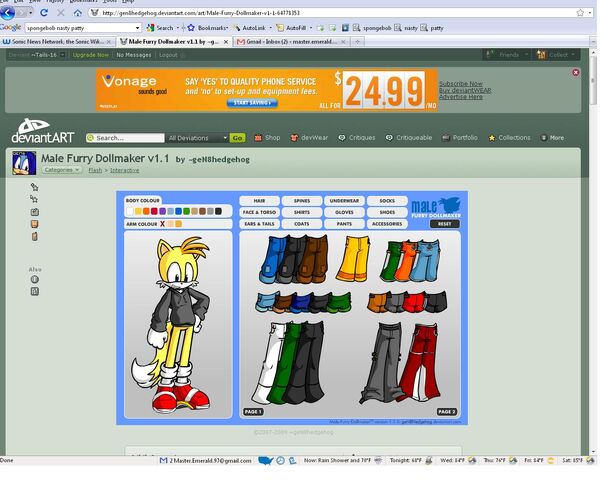600x480 pixels.
Task: Click the first sidebar icon below the title
Action: 34,187
